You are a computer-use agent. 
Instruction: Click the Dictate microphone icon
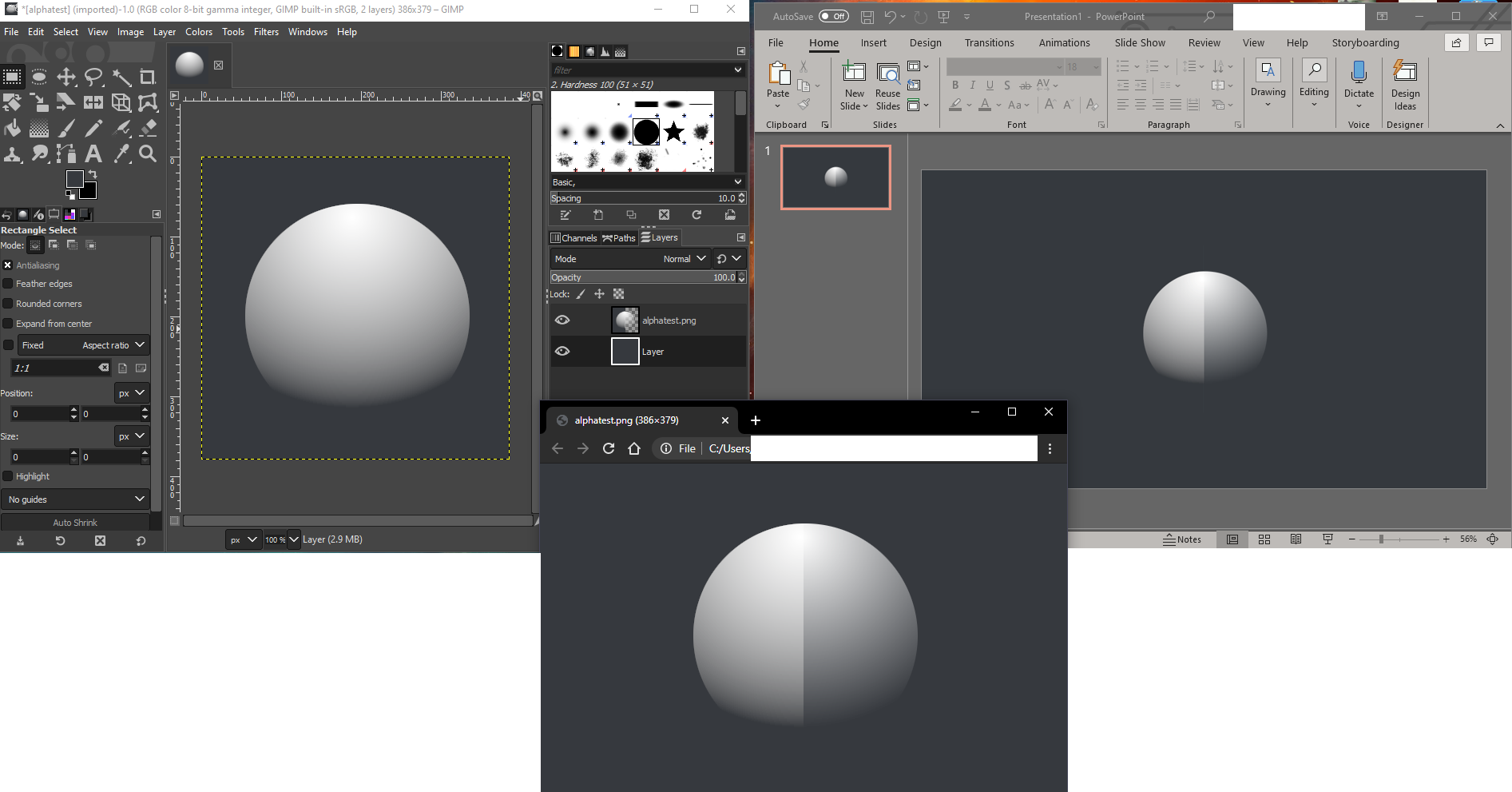coord(1359,74)
